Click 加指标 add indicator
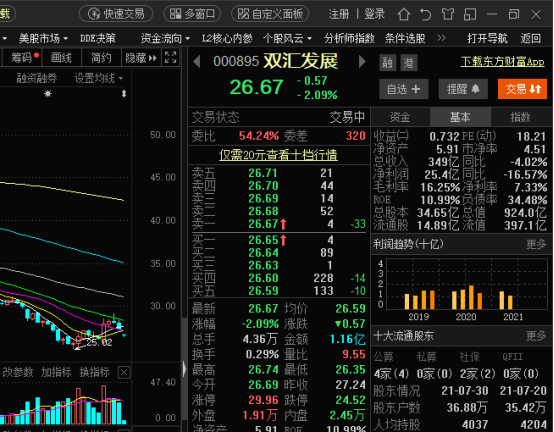The image size is (554, 432). [x=56, y=372]
